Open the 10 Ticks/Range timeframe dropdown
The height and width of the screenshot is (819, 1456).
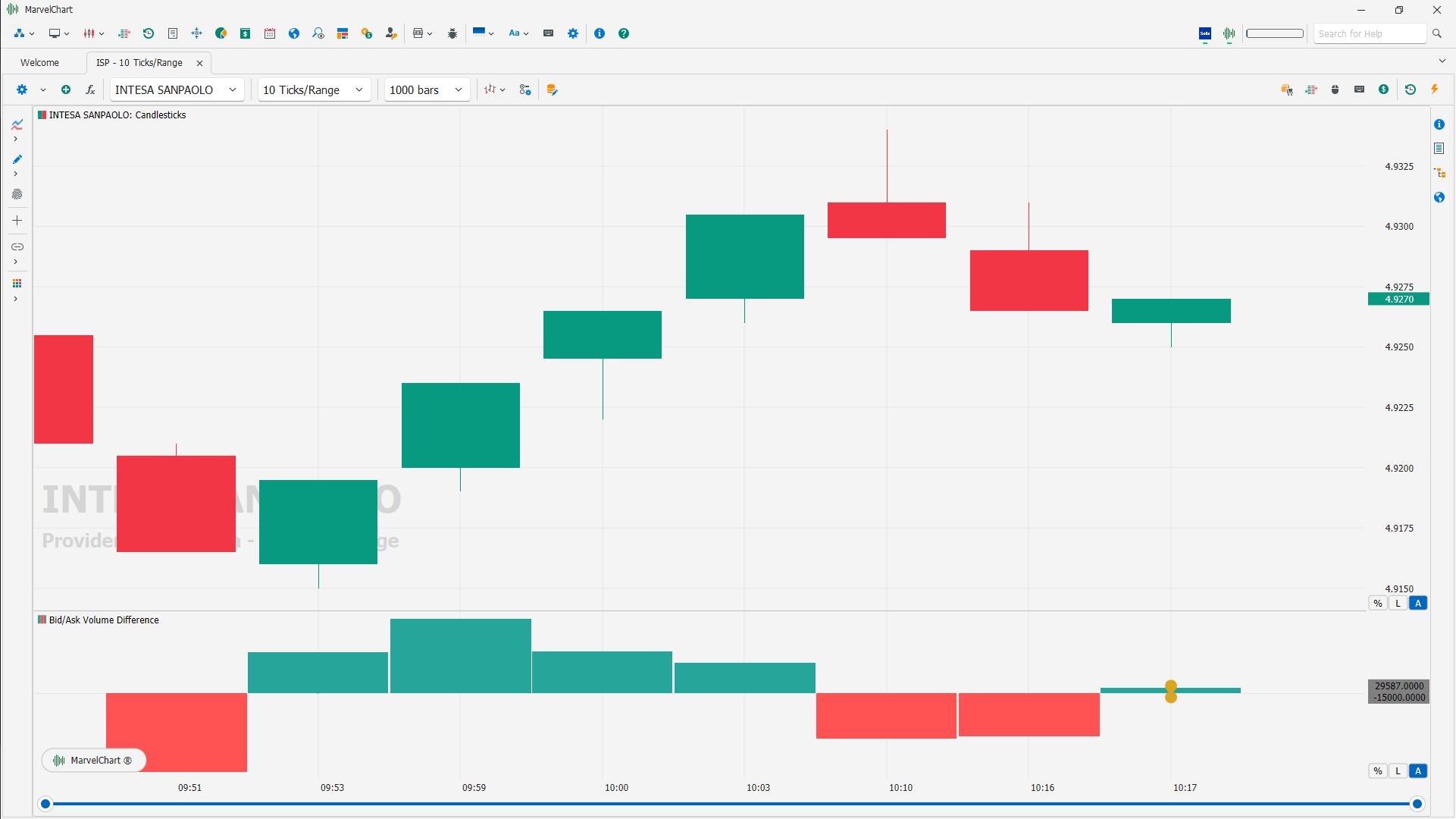[313, 89]
